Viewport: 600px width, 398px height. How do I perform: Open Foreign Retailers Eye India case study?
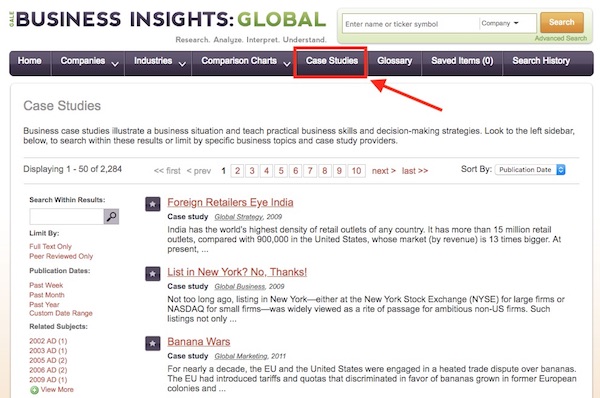(230, 202)
